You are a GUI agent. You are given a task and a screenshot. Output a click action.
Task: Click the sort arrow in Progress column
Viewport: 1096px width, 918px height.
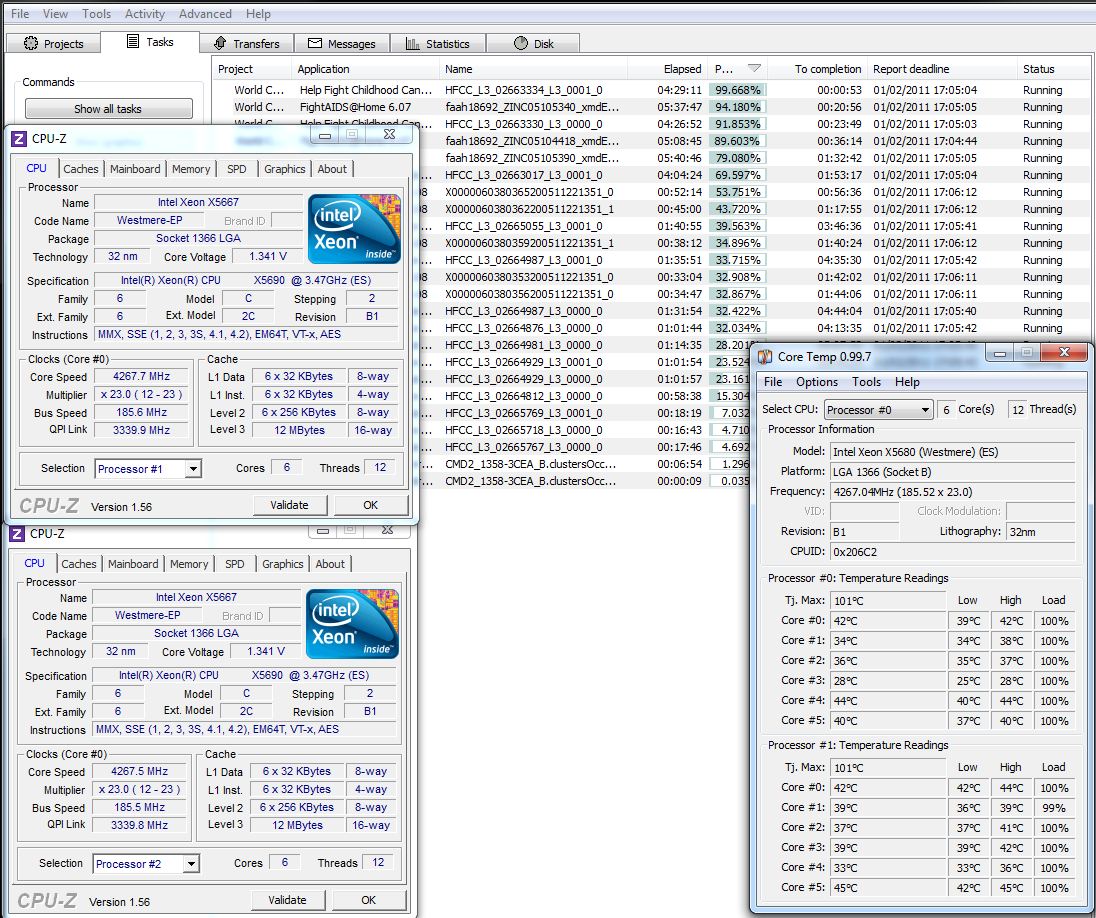tap(754, 69)
